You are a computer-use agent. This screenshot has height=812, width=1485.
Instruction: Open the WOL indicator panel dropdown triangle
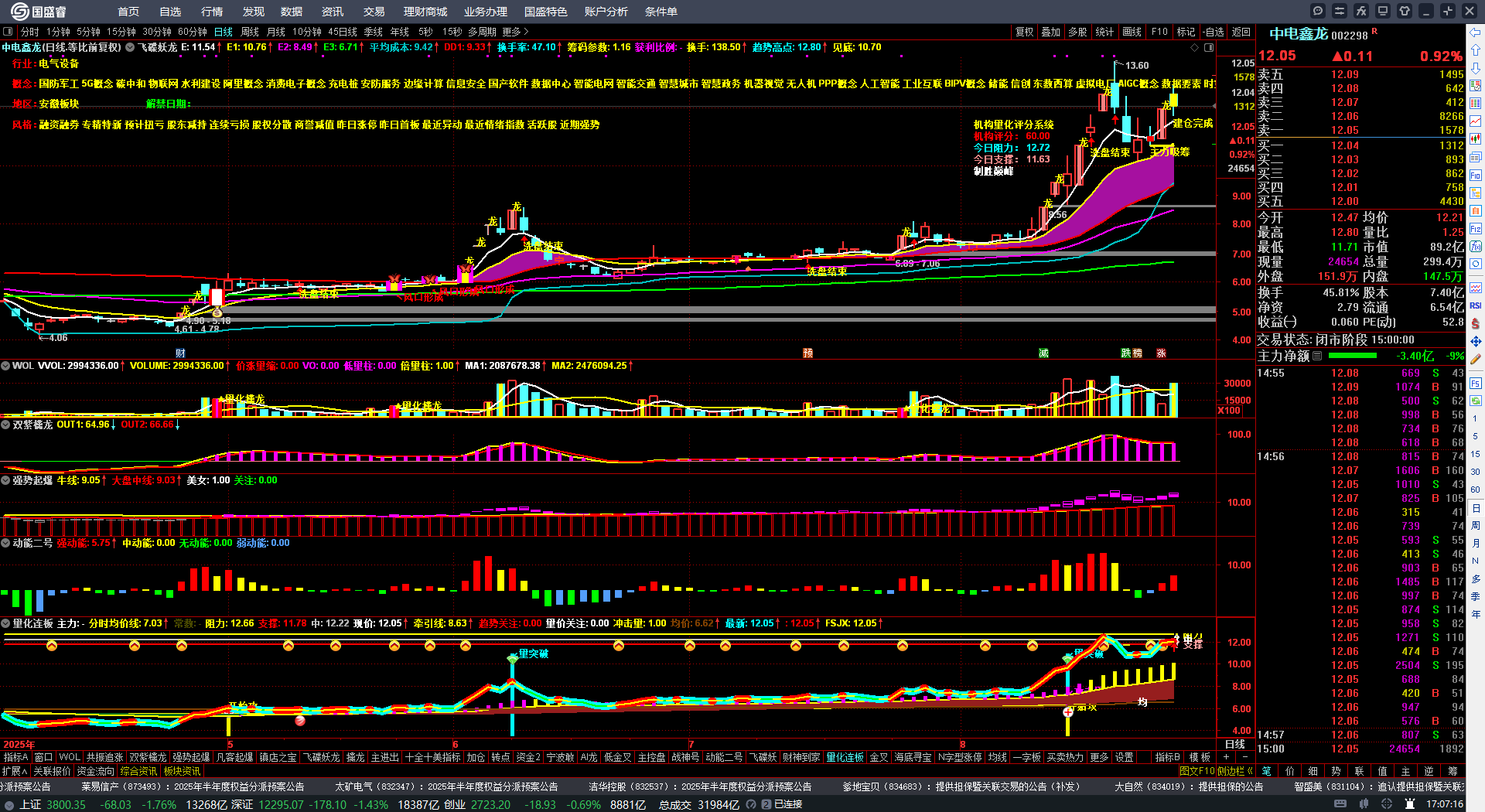click(5, 366)
